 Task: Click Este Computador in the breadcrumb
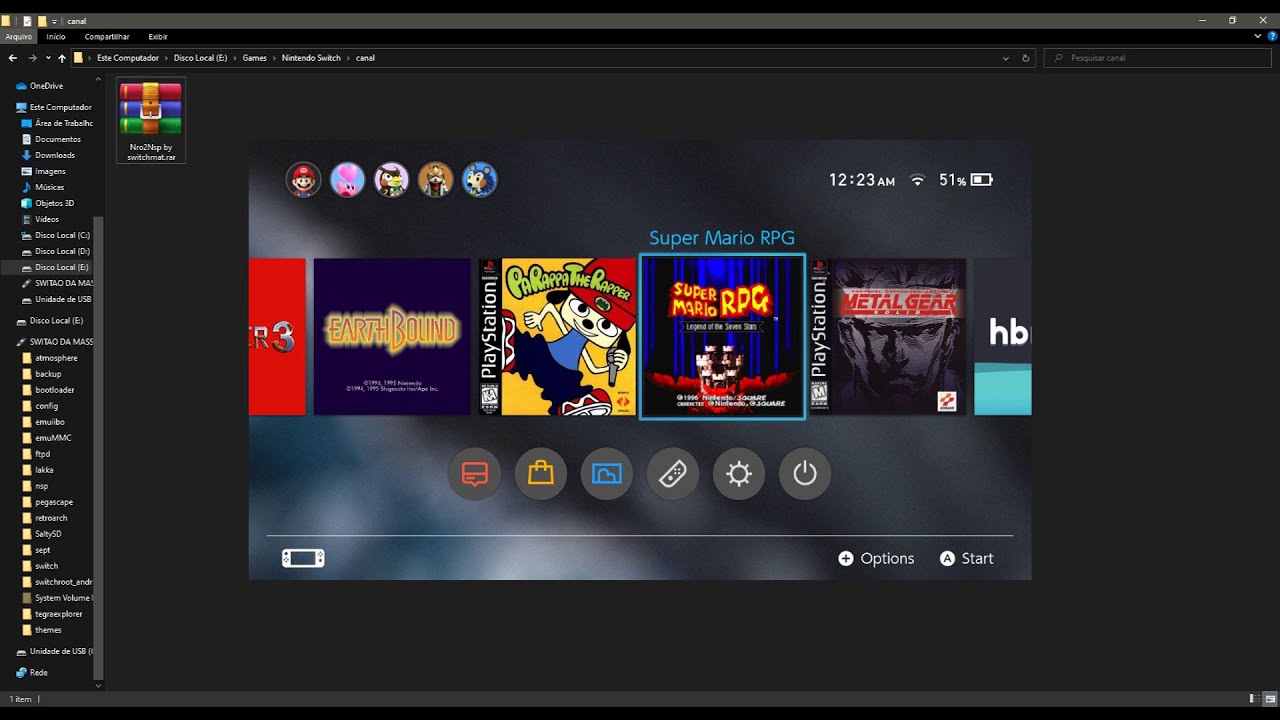point(128,58)
